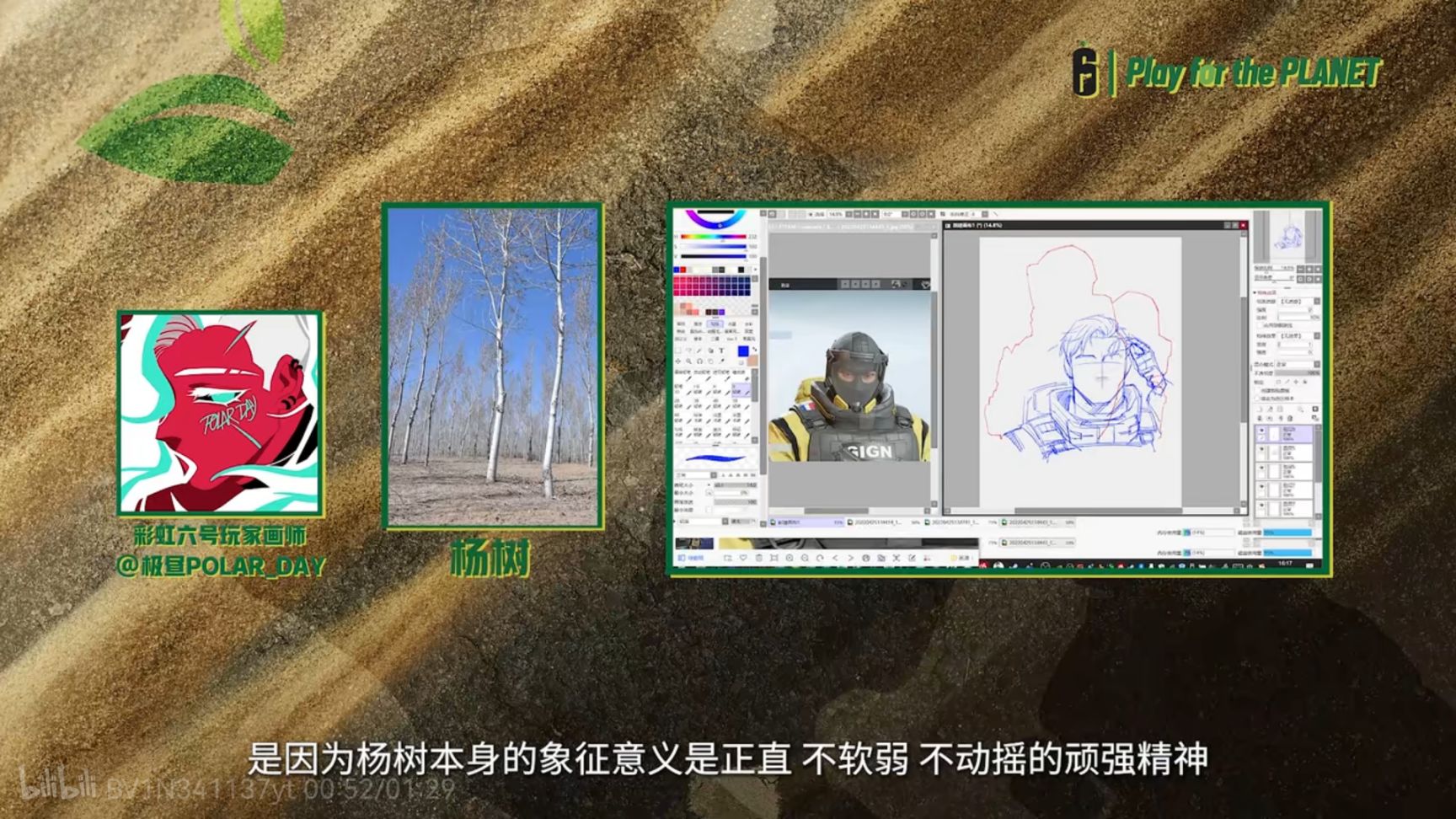This screenshot has width=1456, height=819.
Task: Click the heart favorite icon in viewer toolbar
Action: coord(743,558)
